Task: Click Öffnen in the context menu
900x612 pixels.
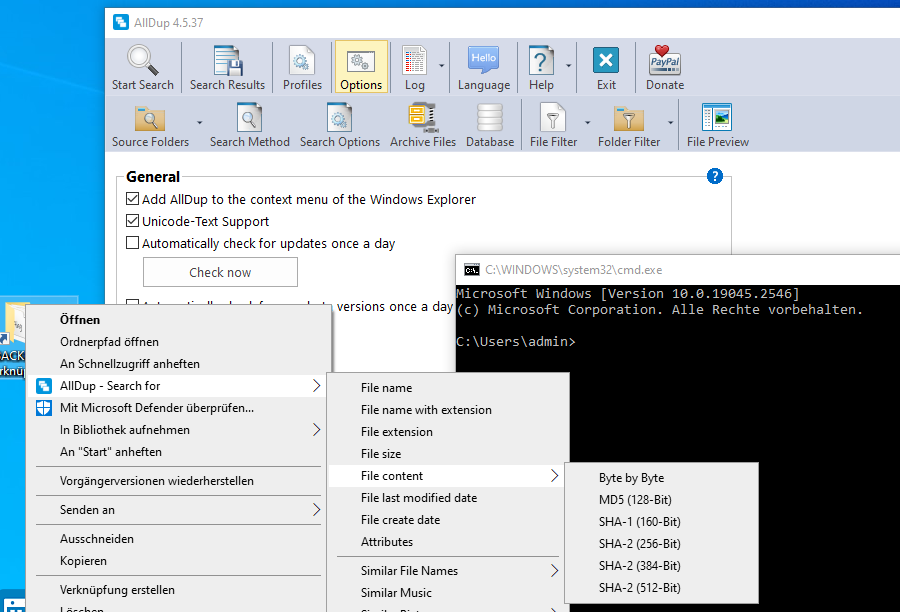Action: [x=80, y=320]
